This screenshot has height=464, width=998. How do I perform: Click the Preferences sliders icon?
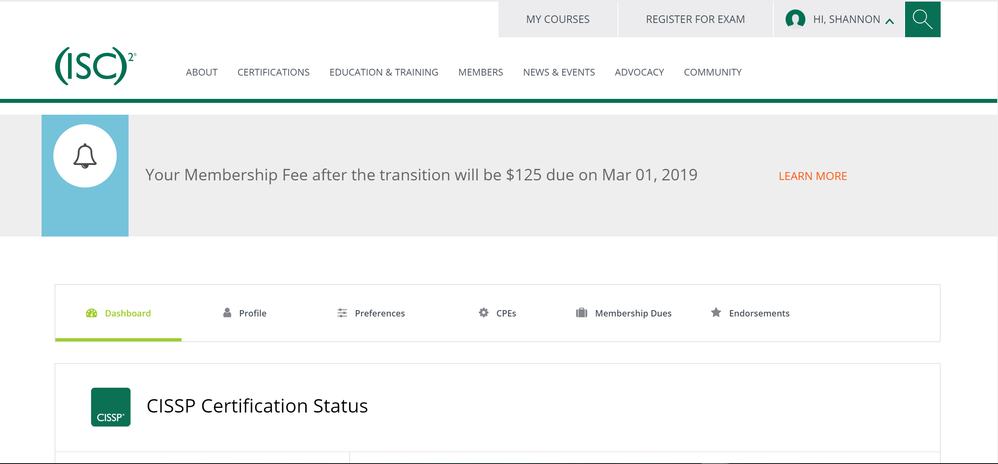[x=342, y=313]
